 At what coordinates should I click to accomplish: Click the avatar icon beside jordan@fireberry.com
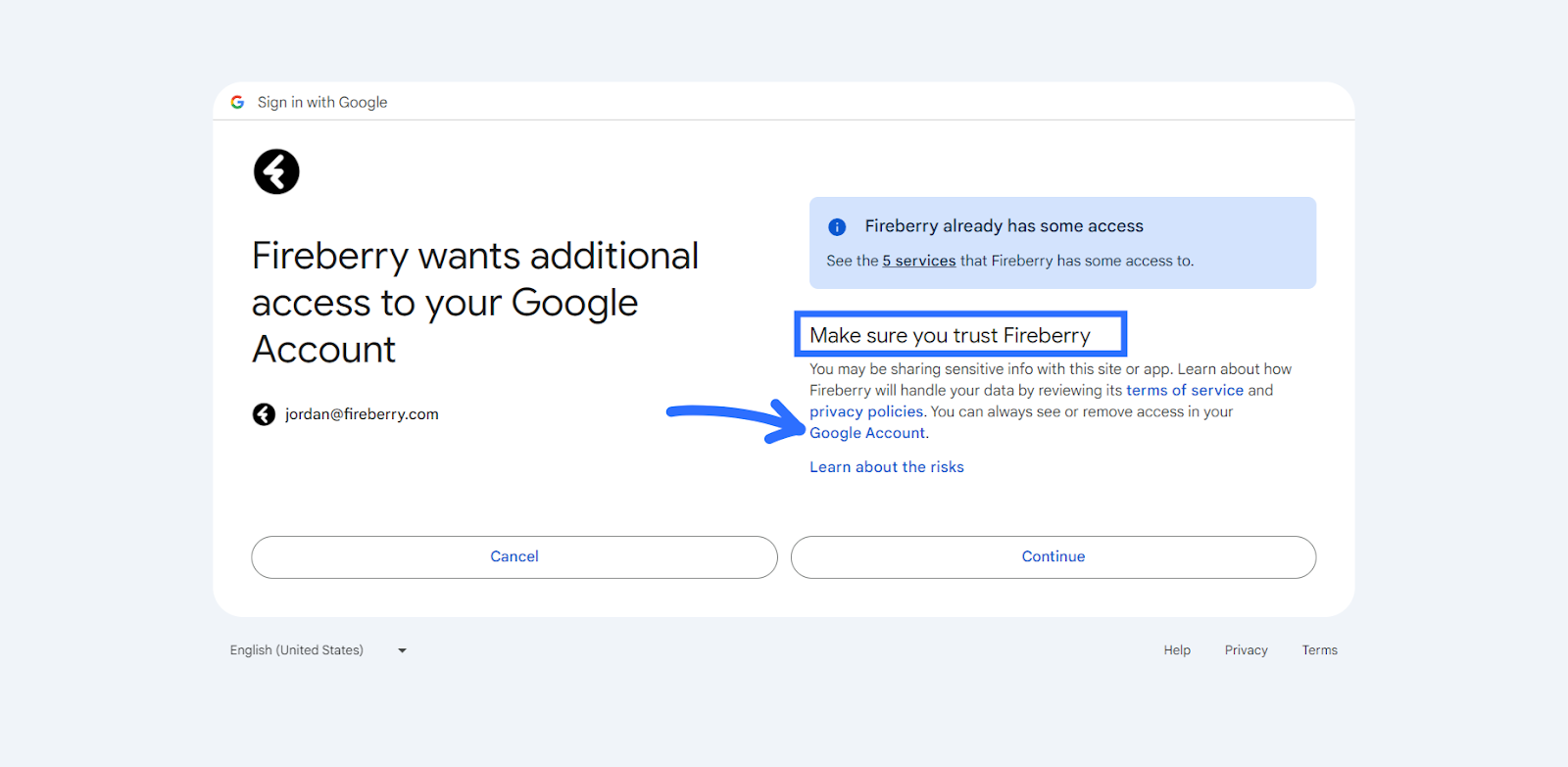264,414
